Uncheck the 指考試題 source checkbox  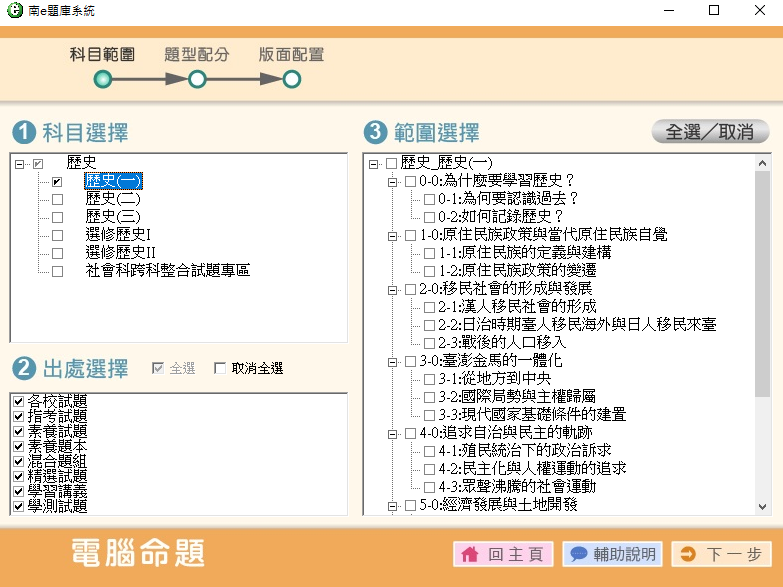[18, 416]
